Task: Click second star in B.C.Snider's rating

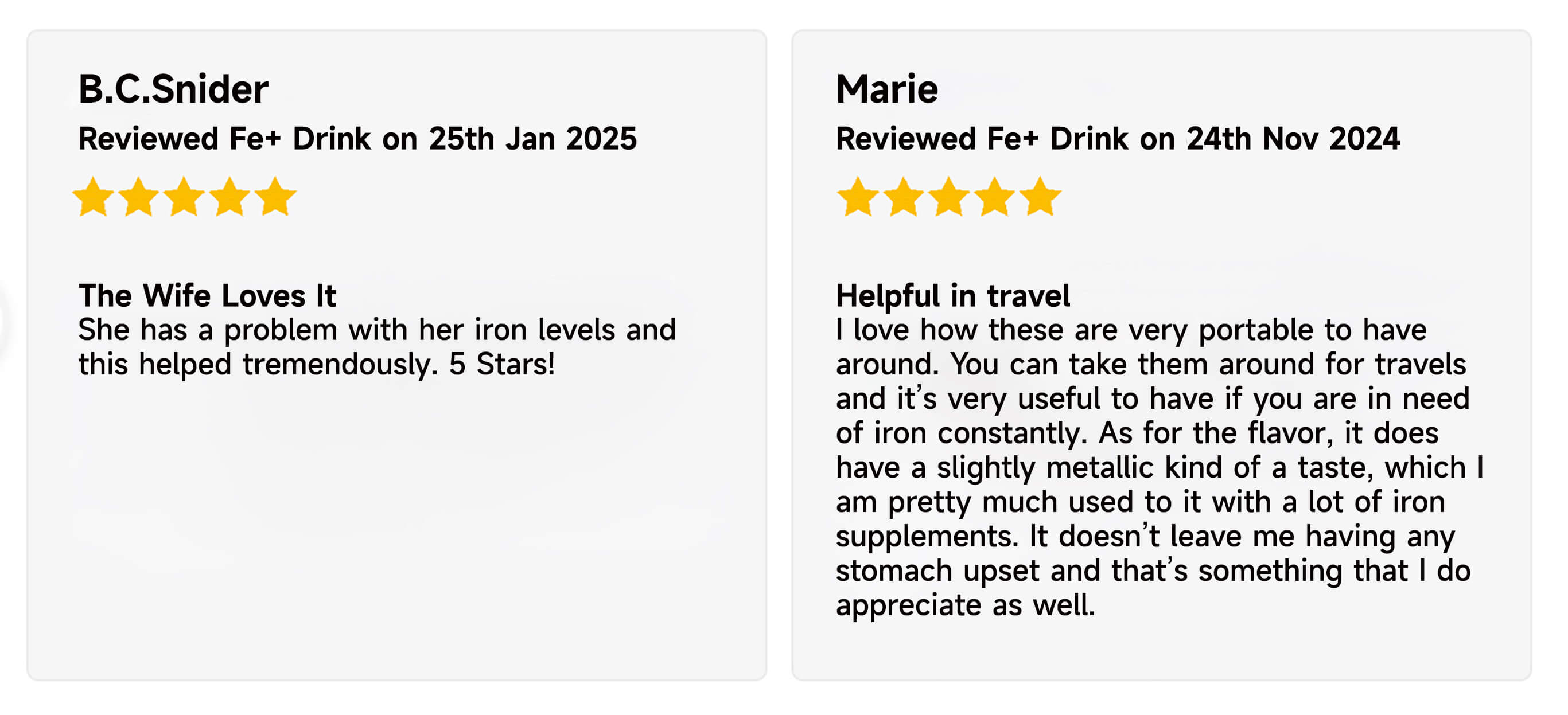Action: coord(139,197)
